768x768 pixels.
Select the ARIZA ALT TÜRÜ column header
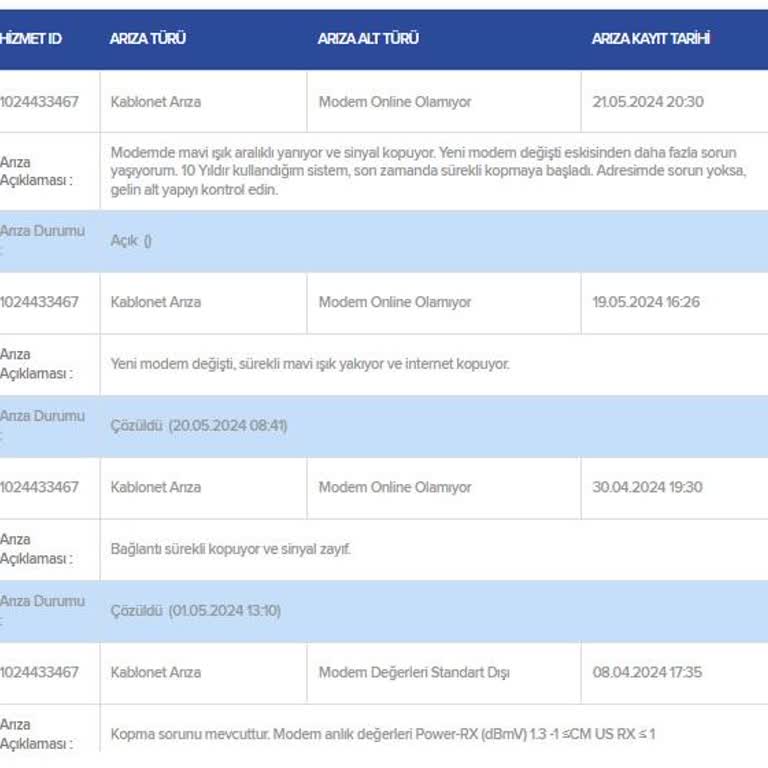pyautogui.click(x=368, y=39)
